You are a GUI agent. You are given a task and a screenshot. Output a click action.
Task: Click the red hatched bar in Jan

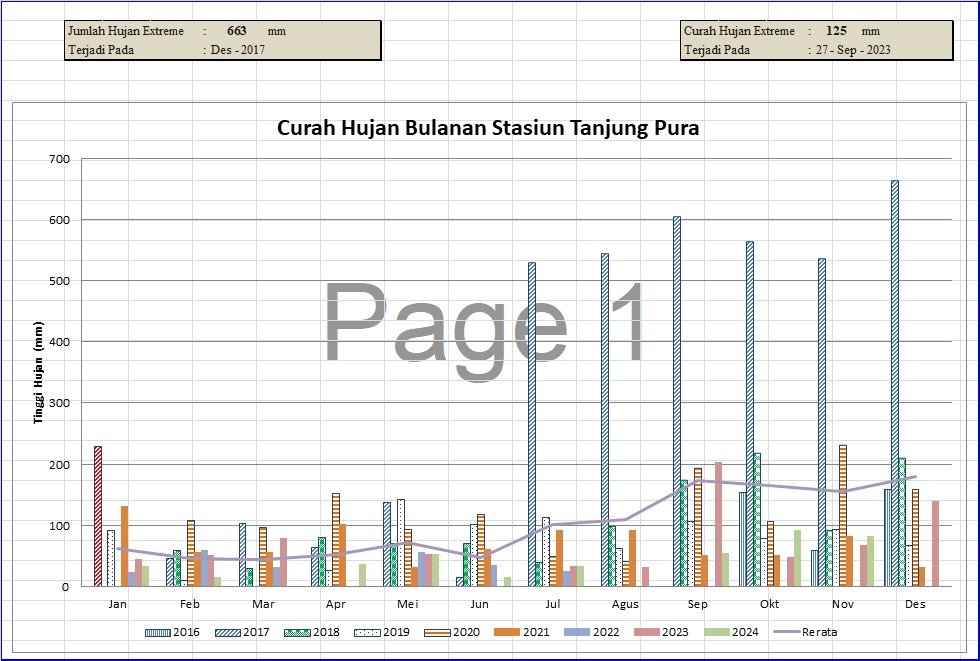tap(98, 516)
